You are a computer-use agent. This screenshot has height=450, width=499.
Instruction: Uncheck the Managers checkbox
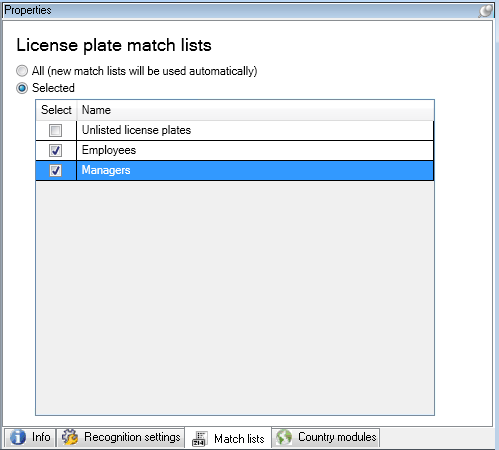(x=55, y=171)
